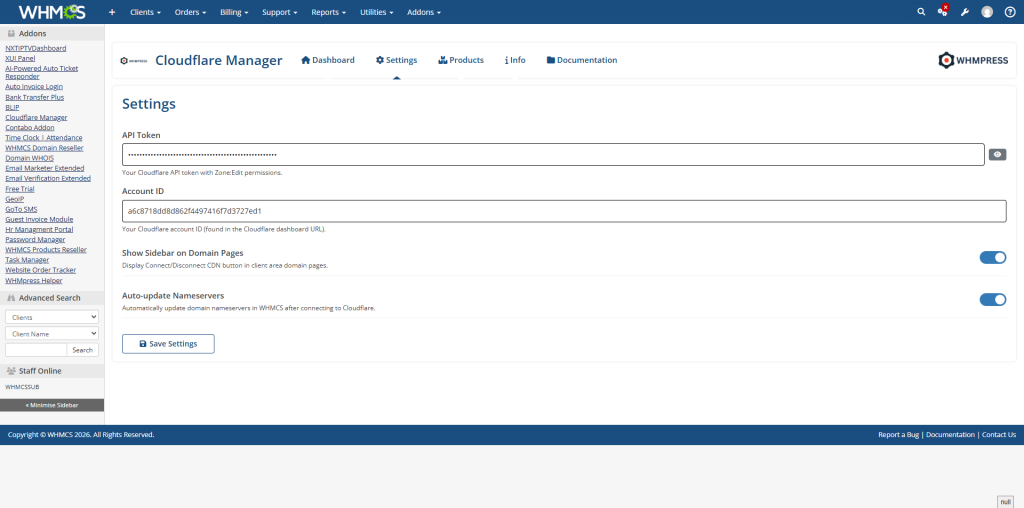
Task: Open Domain WHOIS addon link
Action: point(29,158)
